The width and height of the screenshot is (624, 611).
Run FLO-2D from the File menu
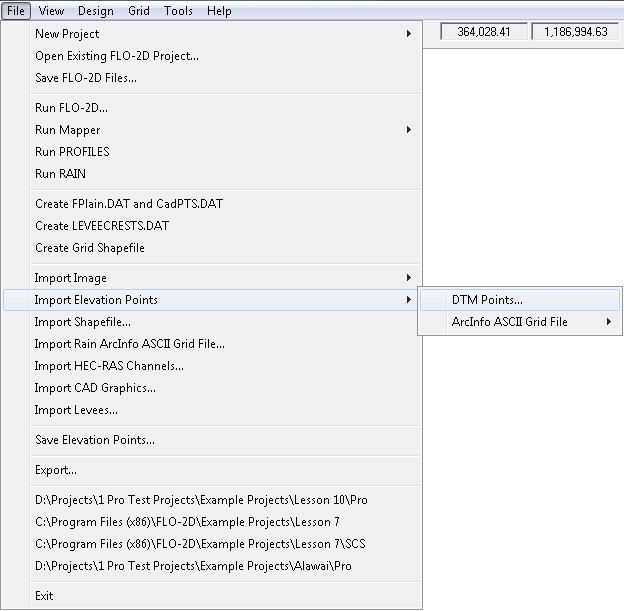pyautogui.click(x=71, y=108)
